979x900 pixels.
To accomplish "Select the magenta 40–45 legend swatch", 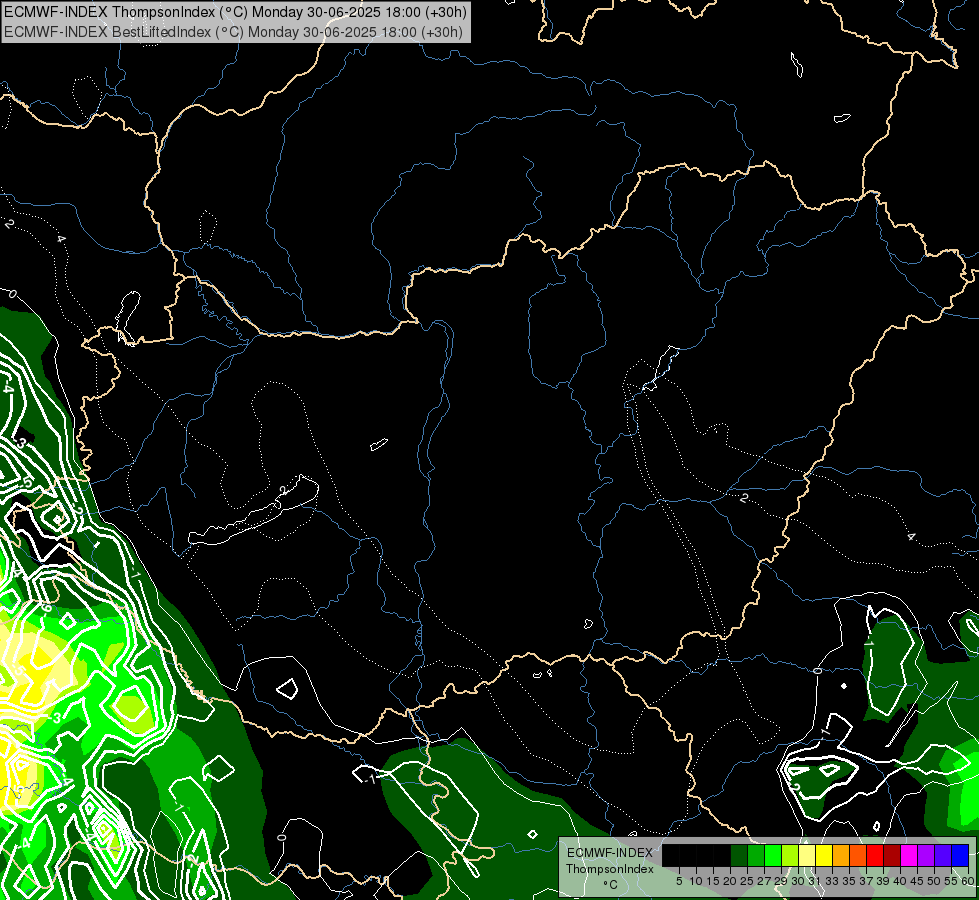I will click(909, 855).
